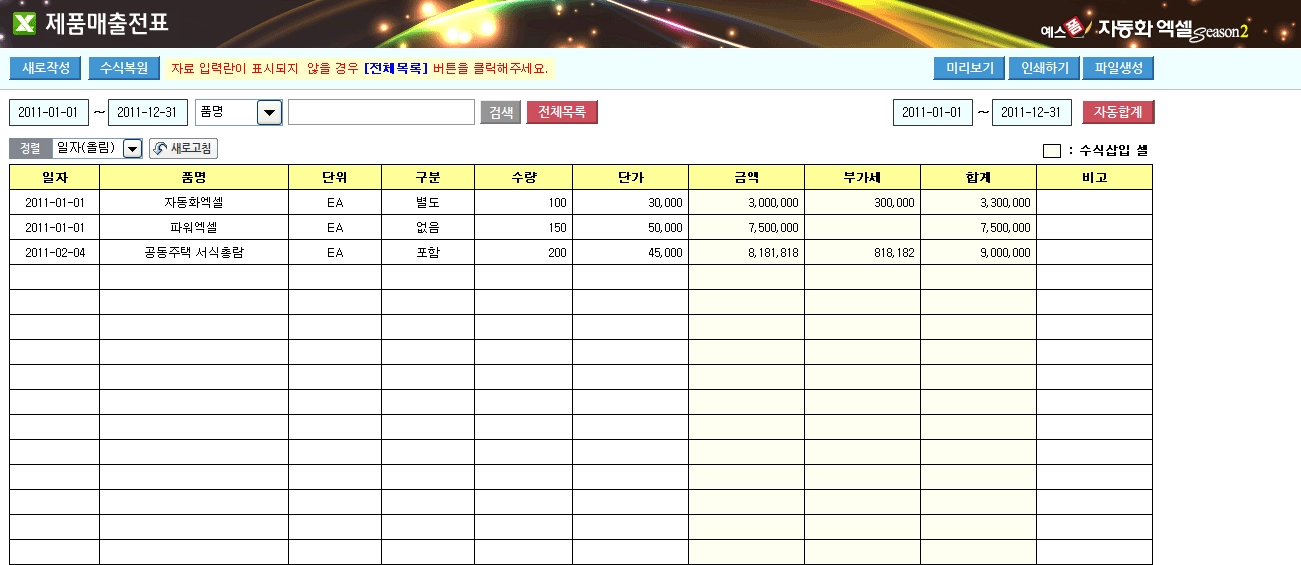Click the 없음 cell in 구분 column
Screen dimensions: 1301x565
tap(428, 227)
